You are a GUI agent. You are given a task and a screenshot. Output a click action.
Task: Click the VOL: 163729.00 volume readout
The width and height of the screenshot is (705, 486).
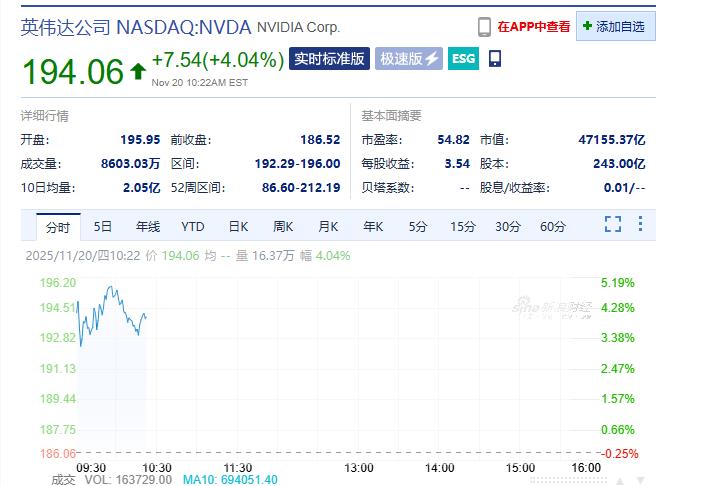pos(128,480)
